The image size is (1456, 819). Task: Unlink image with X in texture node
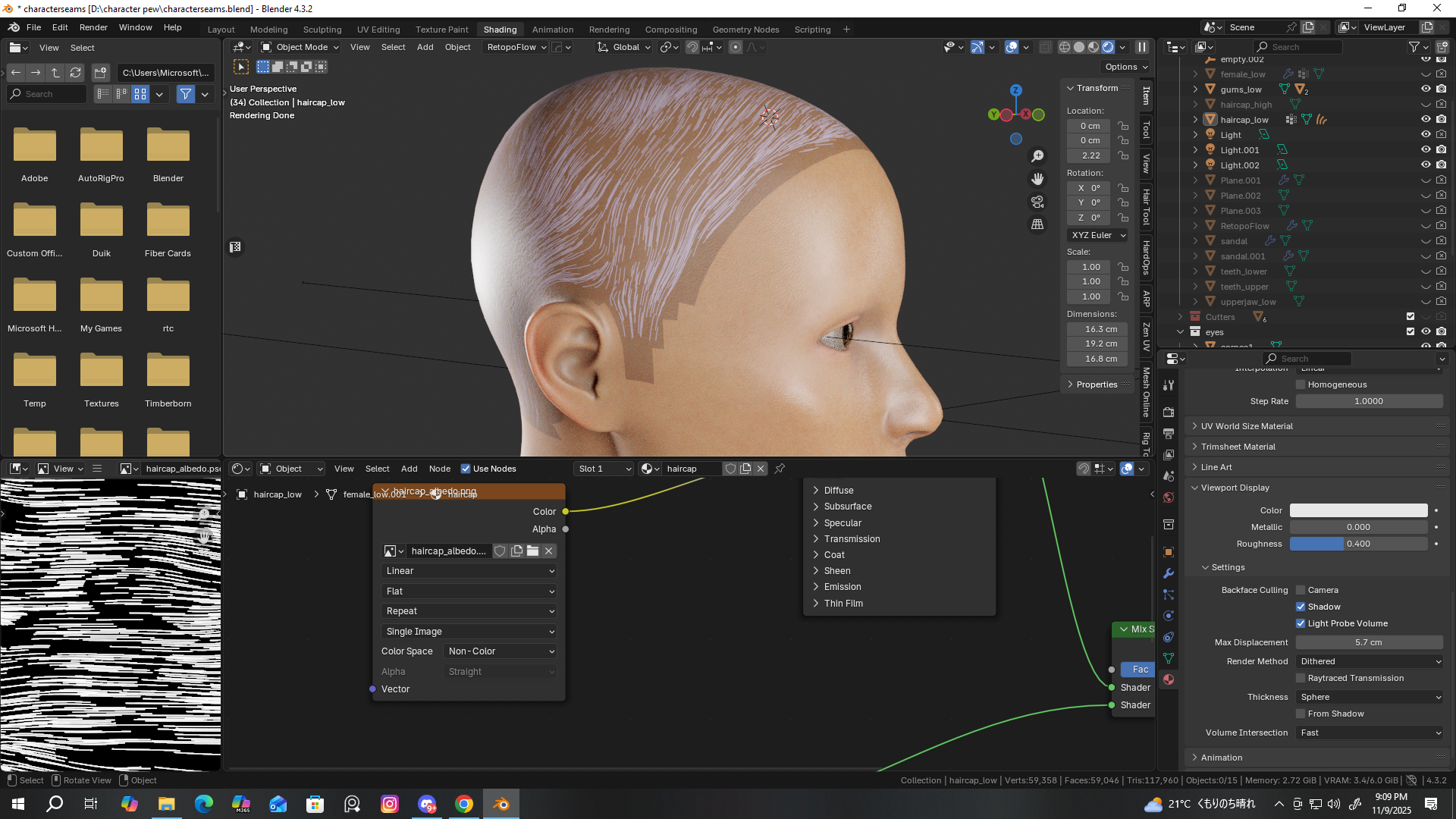(549, 551)
